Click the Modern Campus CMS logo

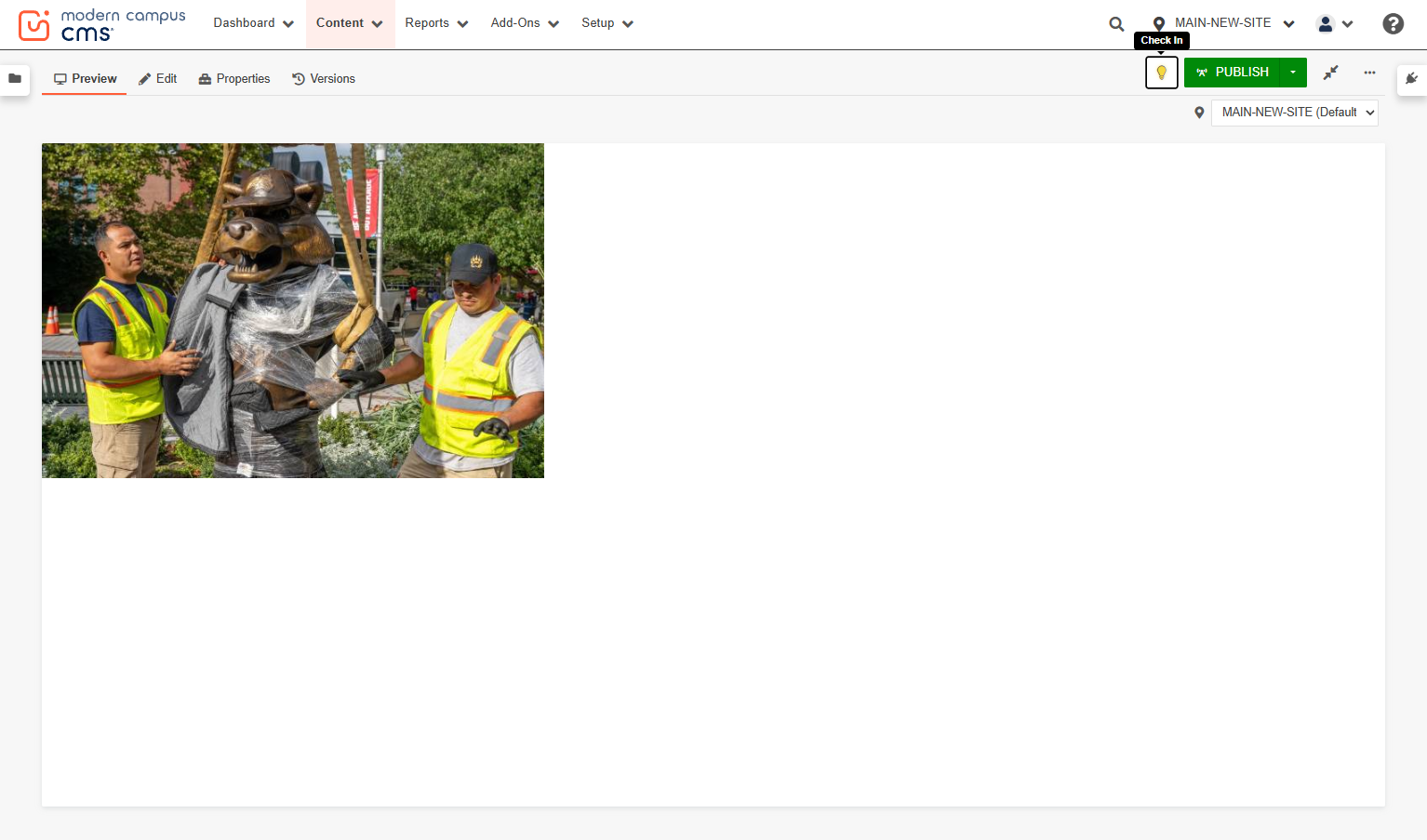[x=102, y=24]
